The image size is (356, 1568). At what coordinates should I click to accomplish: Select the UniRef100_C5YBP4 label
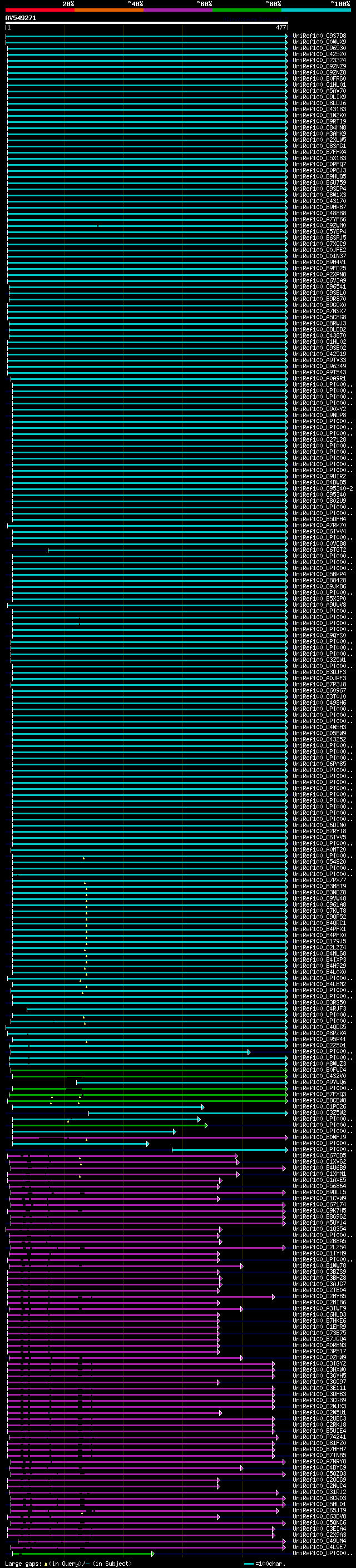[x=319, y=231]
